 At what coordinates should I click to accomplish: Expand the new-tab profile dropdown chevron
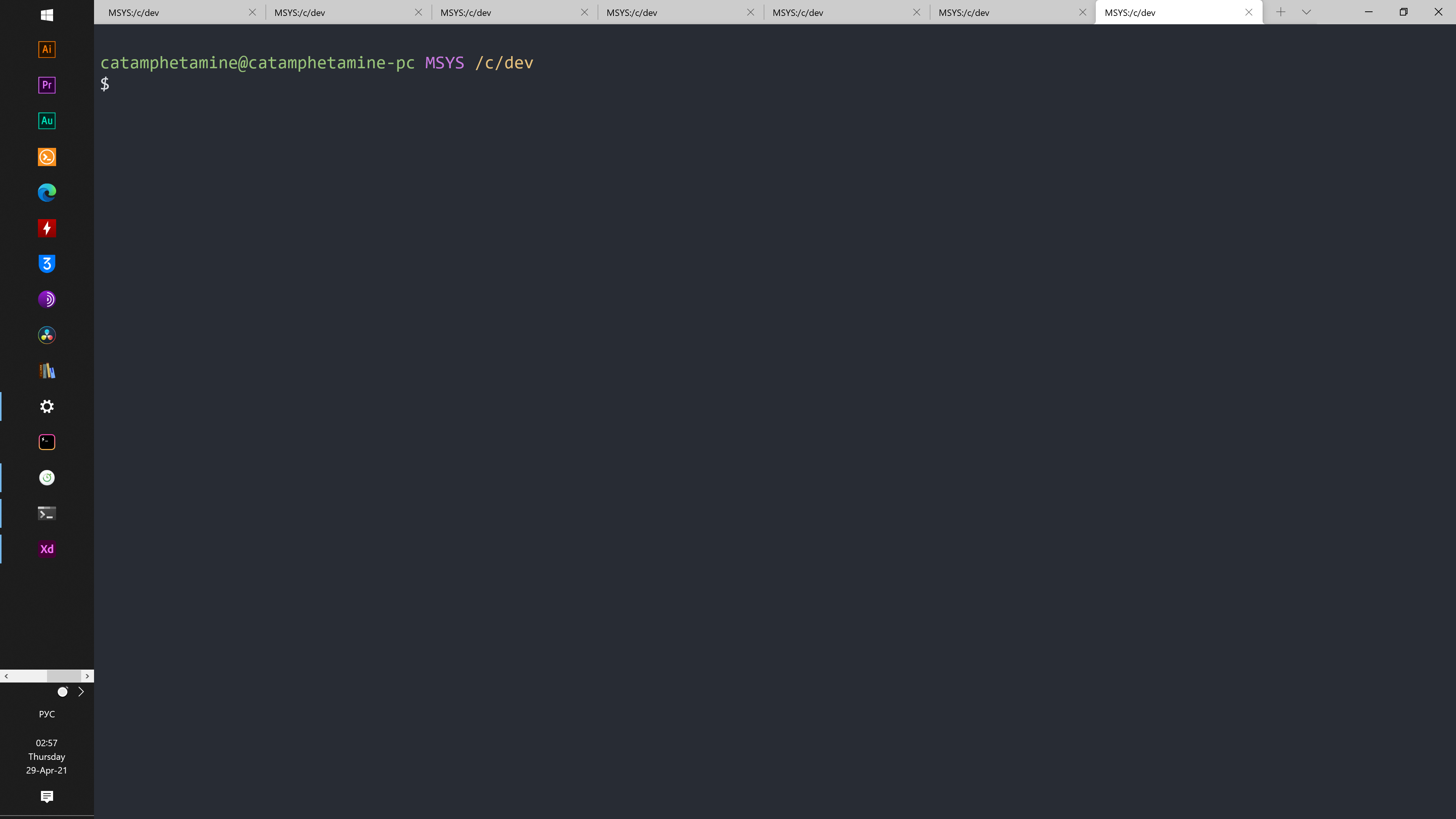click(1306, 12)
